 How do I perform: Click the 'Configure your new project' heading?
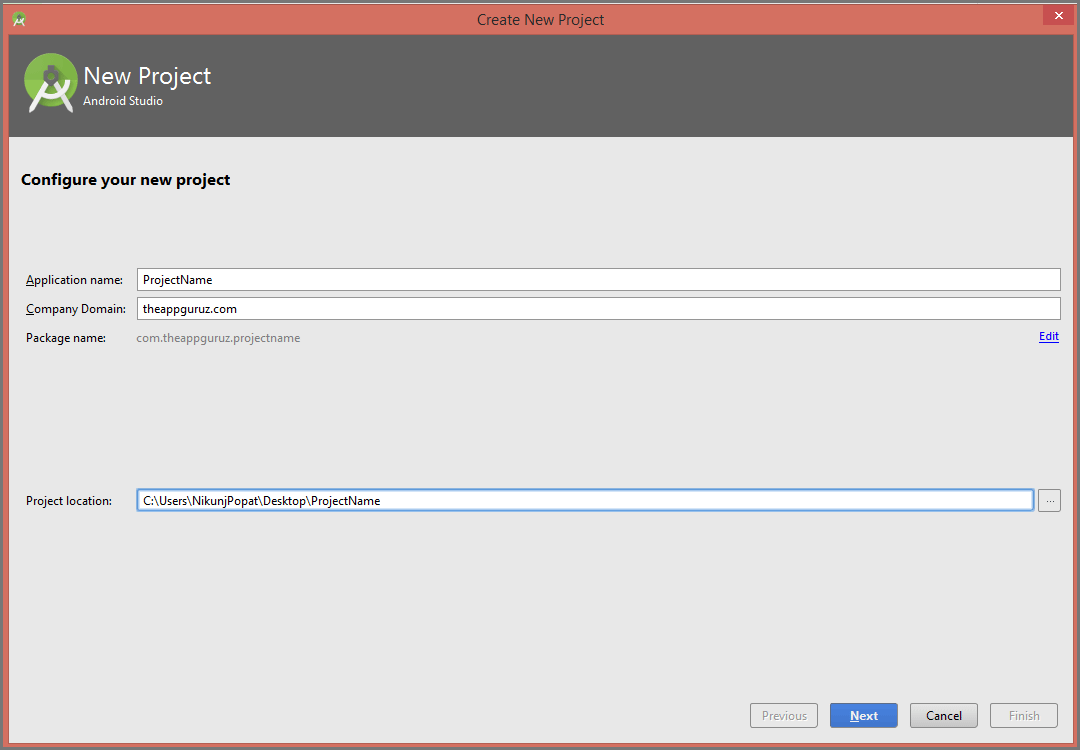pos(125,180)
